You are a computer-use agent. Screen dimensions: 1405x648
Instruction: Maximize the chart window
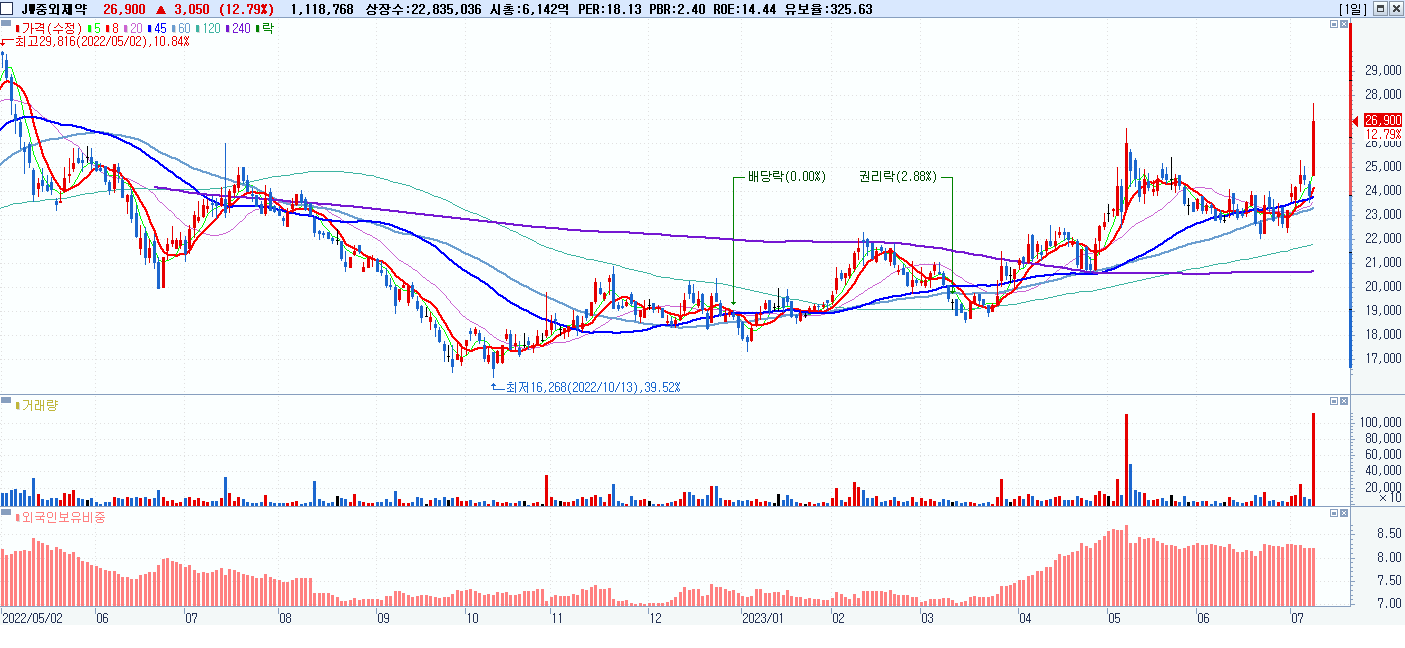pos(1381,9)
